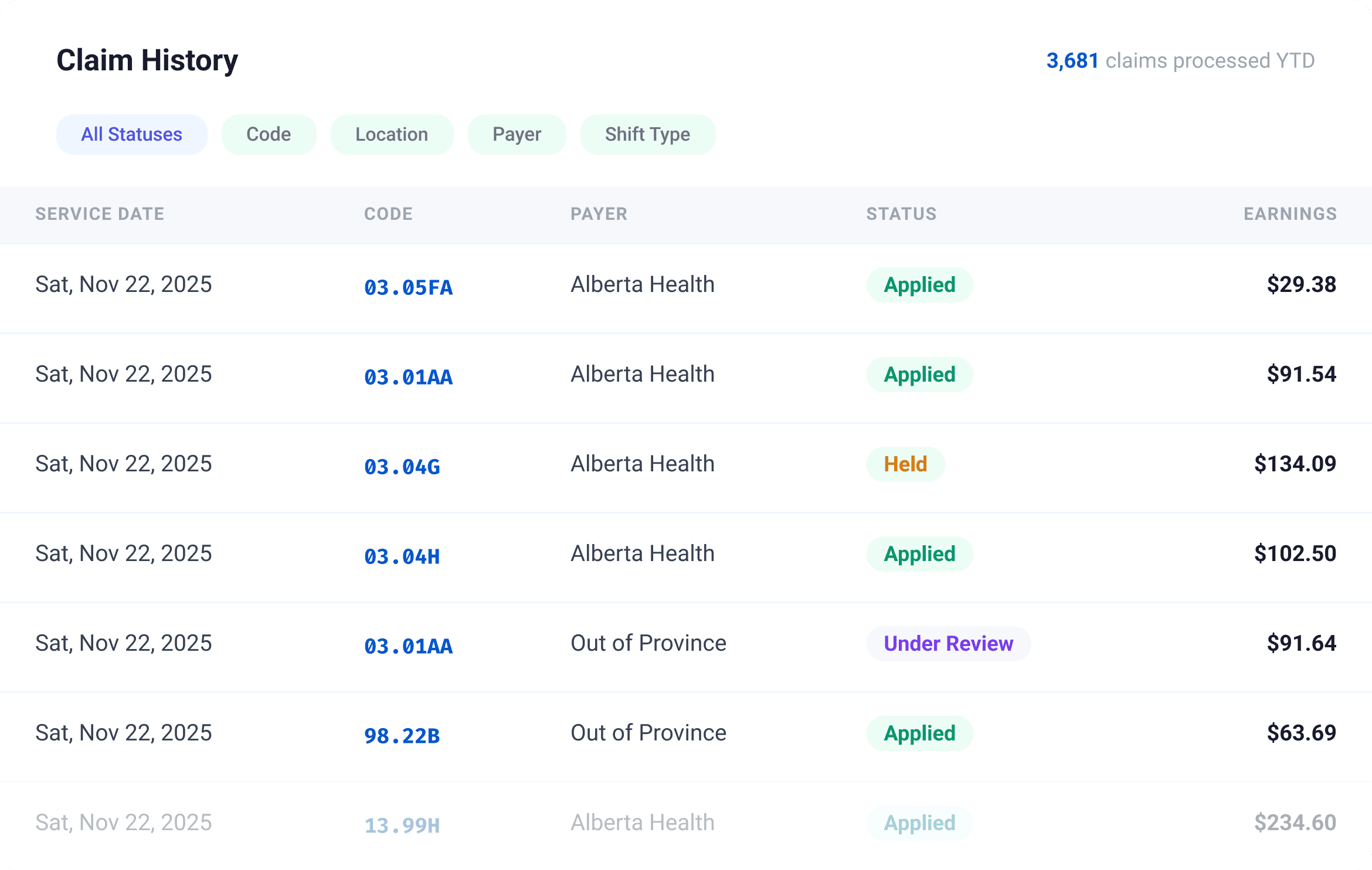Sort by Service Date column header
The width and height of the screenshot is (1372, 870).
point(100,214)
